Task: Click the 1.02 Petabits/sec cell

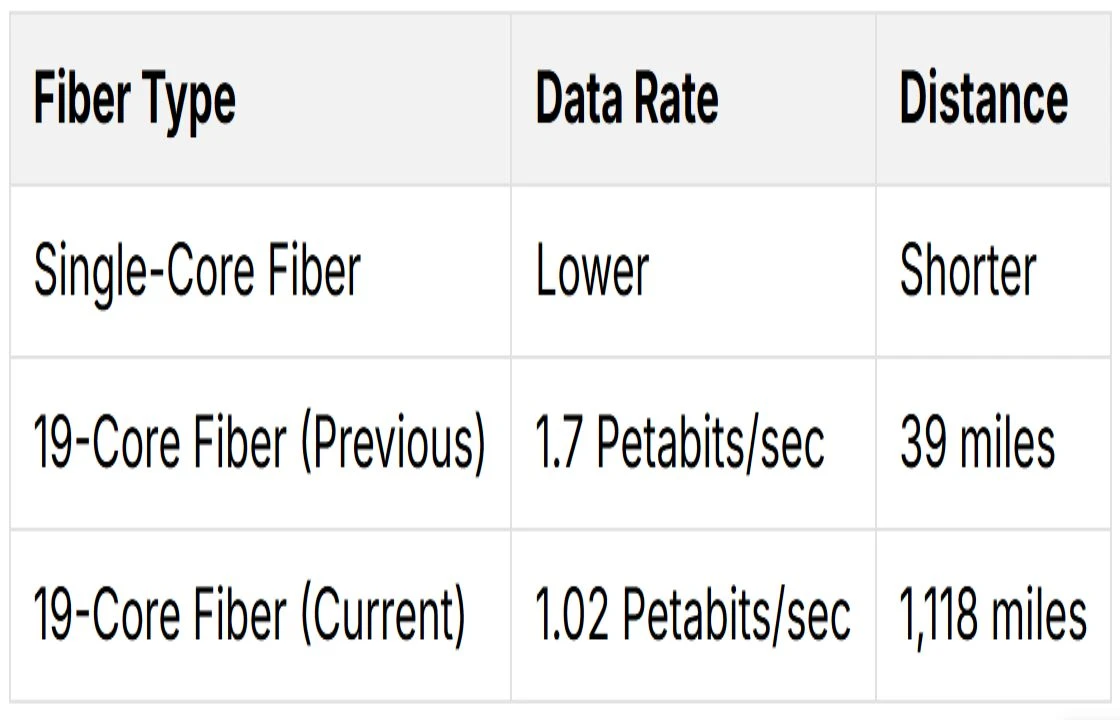Action: point(694,616)
